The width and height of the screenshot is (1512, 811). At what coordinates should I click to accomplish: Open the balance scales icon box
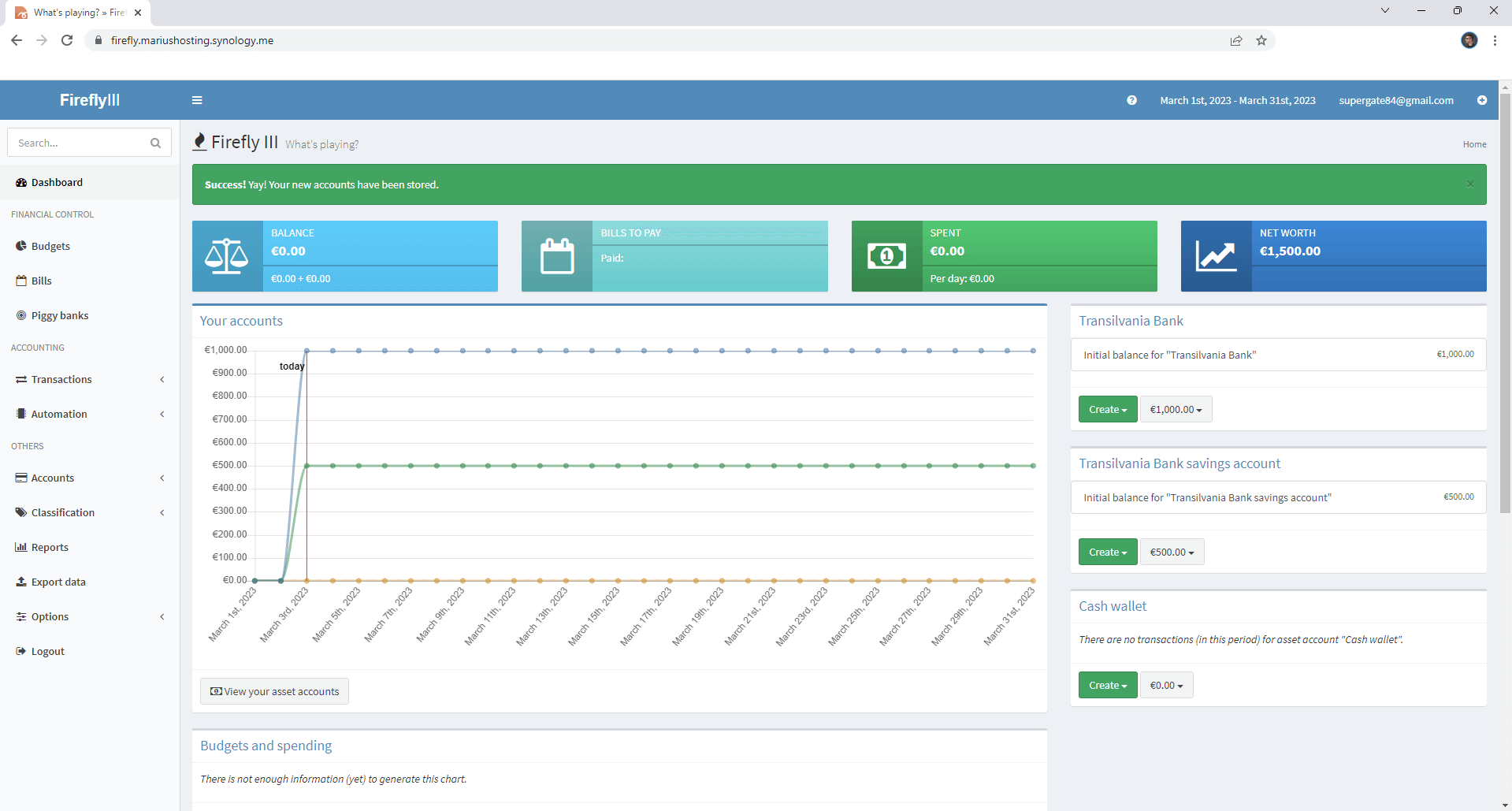(227, 256)
